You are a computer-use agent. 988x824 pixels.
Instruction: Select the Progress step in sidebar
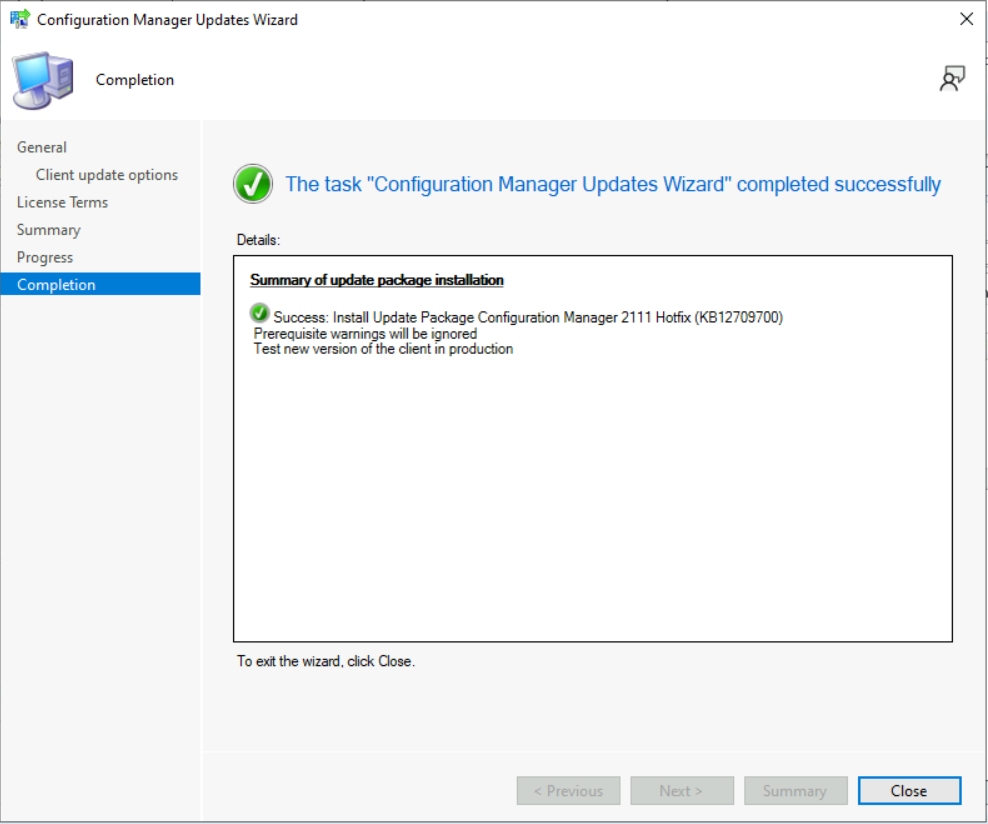click(x=45, y=257)
